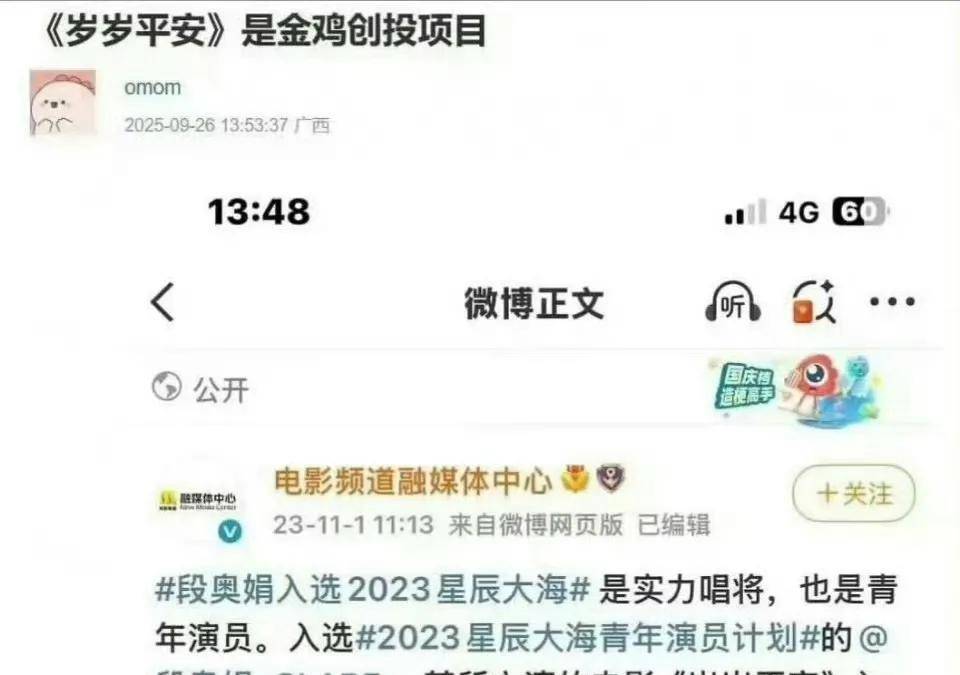Tap the purple shield badge next to name

click(x=611, y=478)
